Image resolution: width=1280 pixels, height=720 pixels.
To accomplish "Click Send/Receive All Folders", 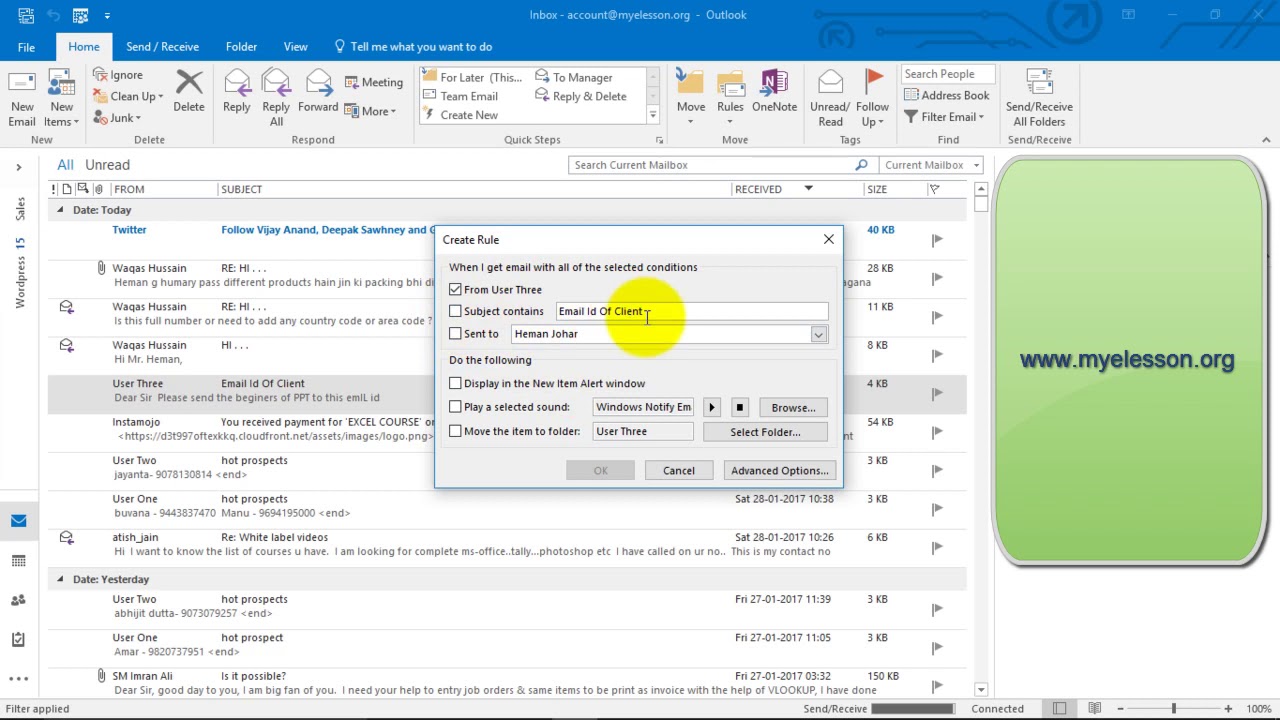I will point(1039,98).
